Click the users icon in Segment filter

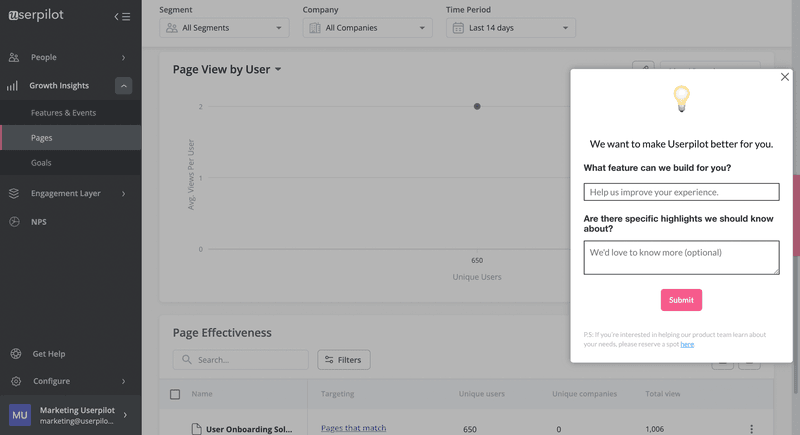click(x=172, y=28)
